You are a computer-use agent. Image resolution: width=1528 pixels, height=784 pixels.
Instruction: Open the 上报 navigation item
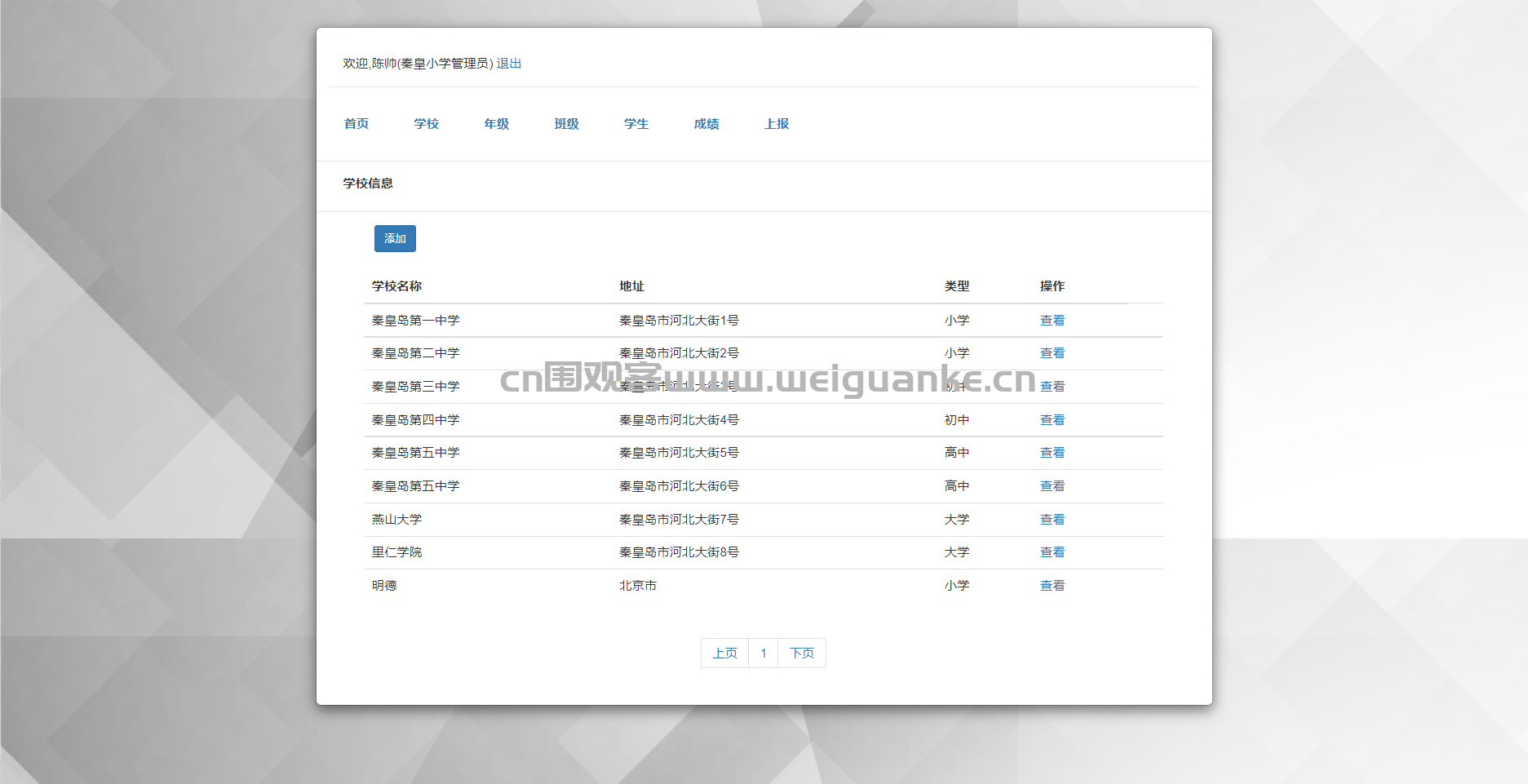[x=777, y=124]
